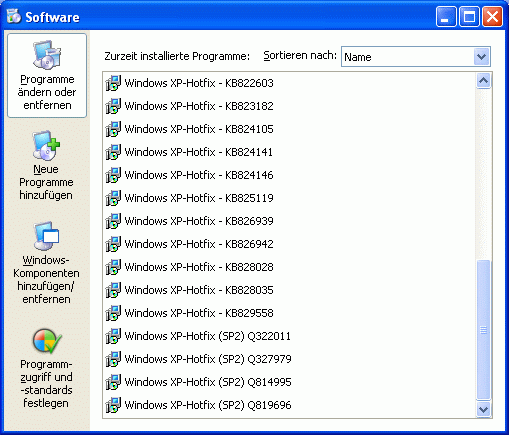Click installer icon beside KB824105
Image resolution: width=509 pixels, height=435 pixels.
[x=113, y=129]
